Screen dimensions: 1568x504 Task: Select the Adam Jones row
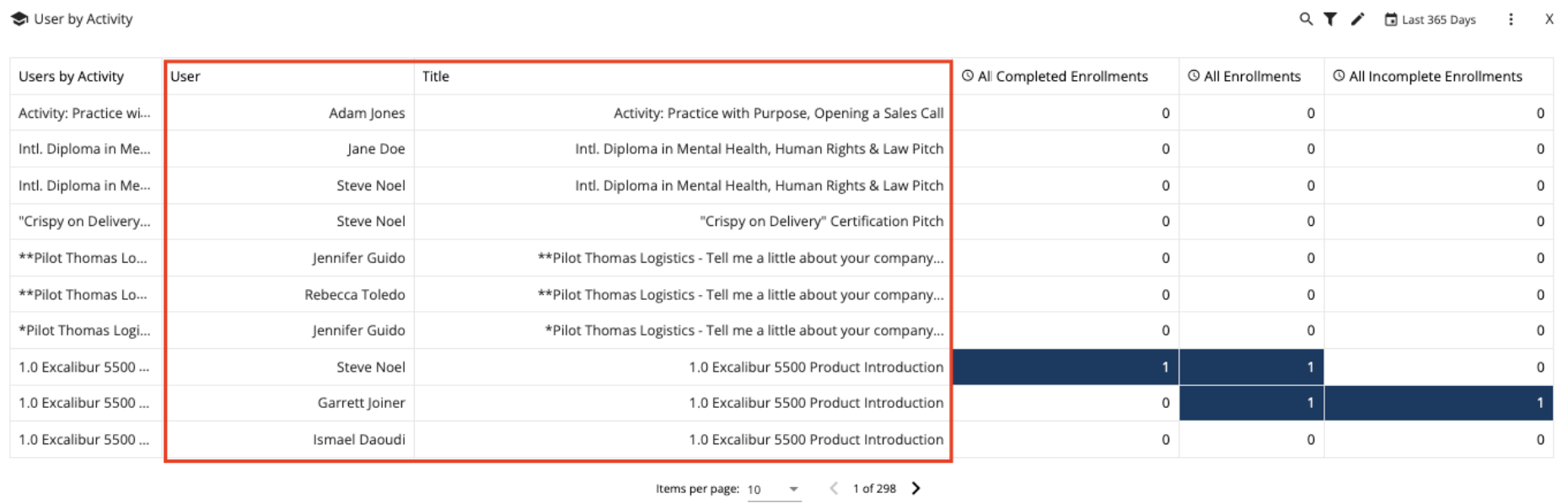click(x=367, y=112)
